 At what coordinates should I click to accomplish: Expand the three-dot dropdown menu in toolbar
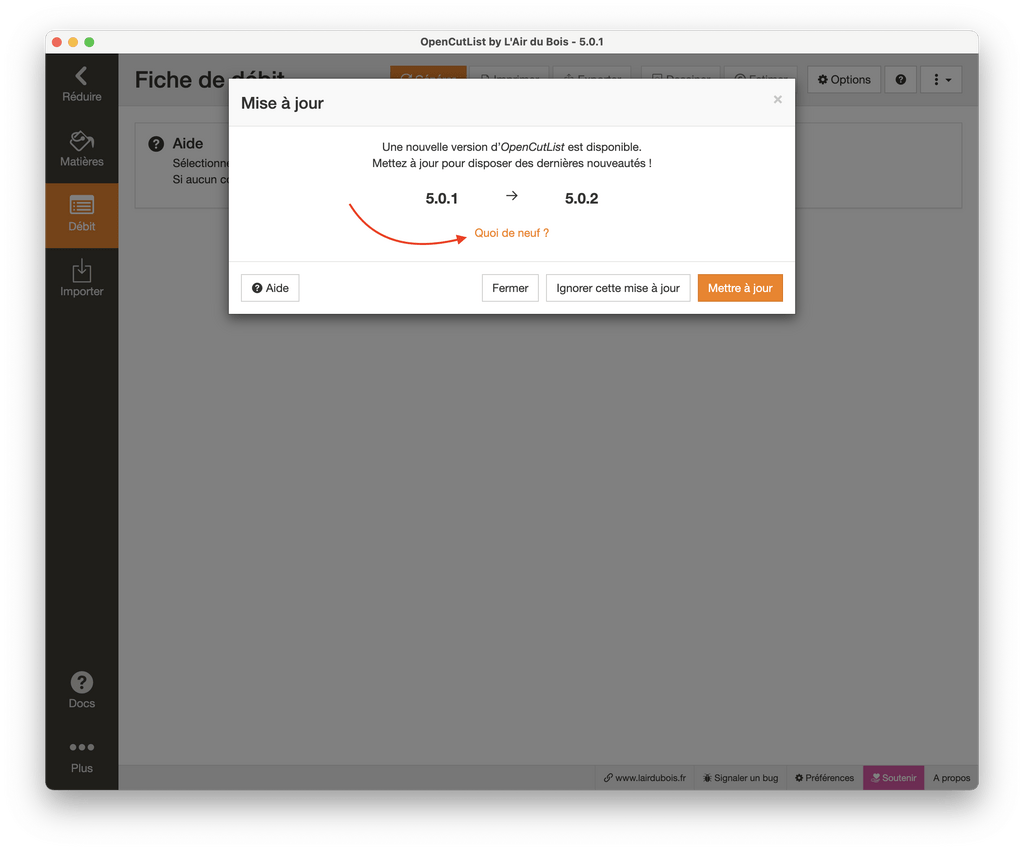click(x=941, y=80)
